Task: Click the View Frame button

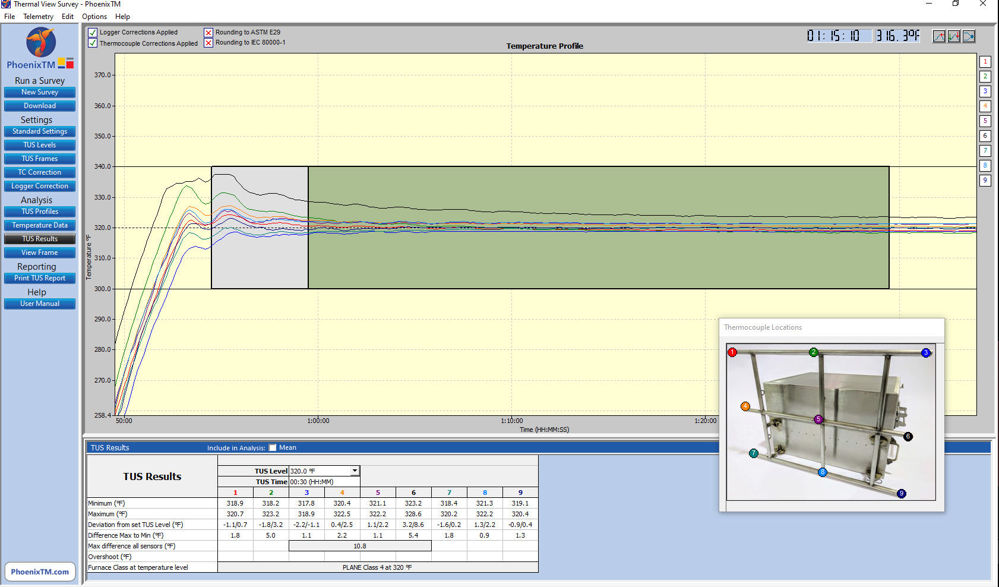Action: (40, 253)
